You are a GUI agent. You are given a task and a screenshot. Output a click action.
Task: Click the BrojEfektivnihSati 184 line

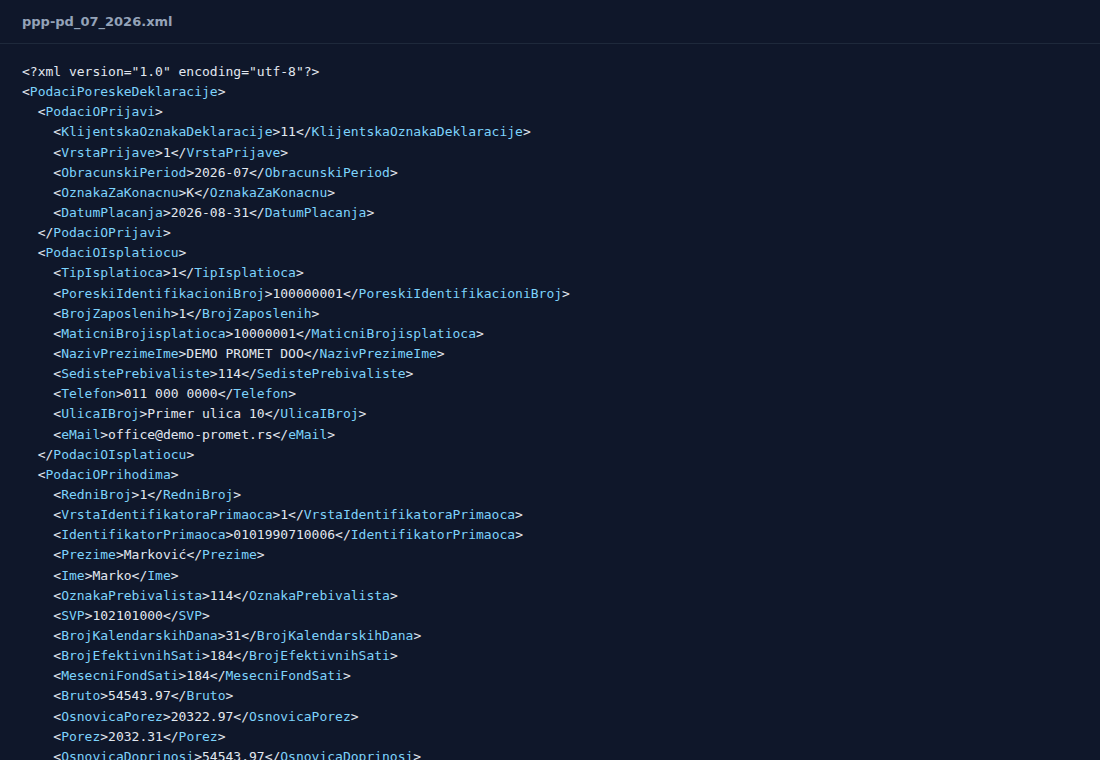[225, 656]
